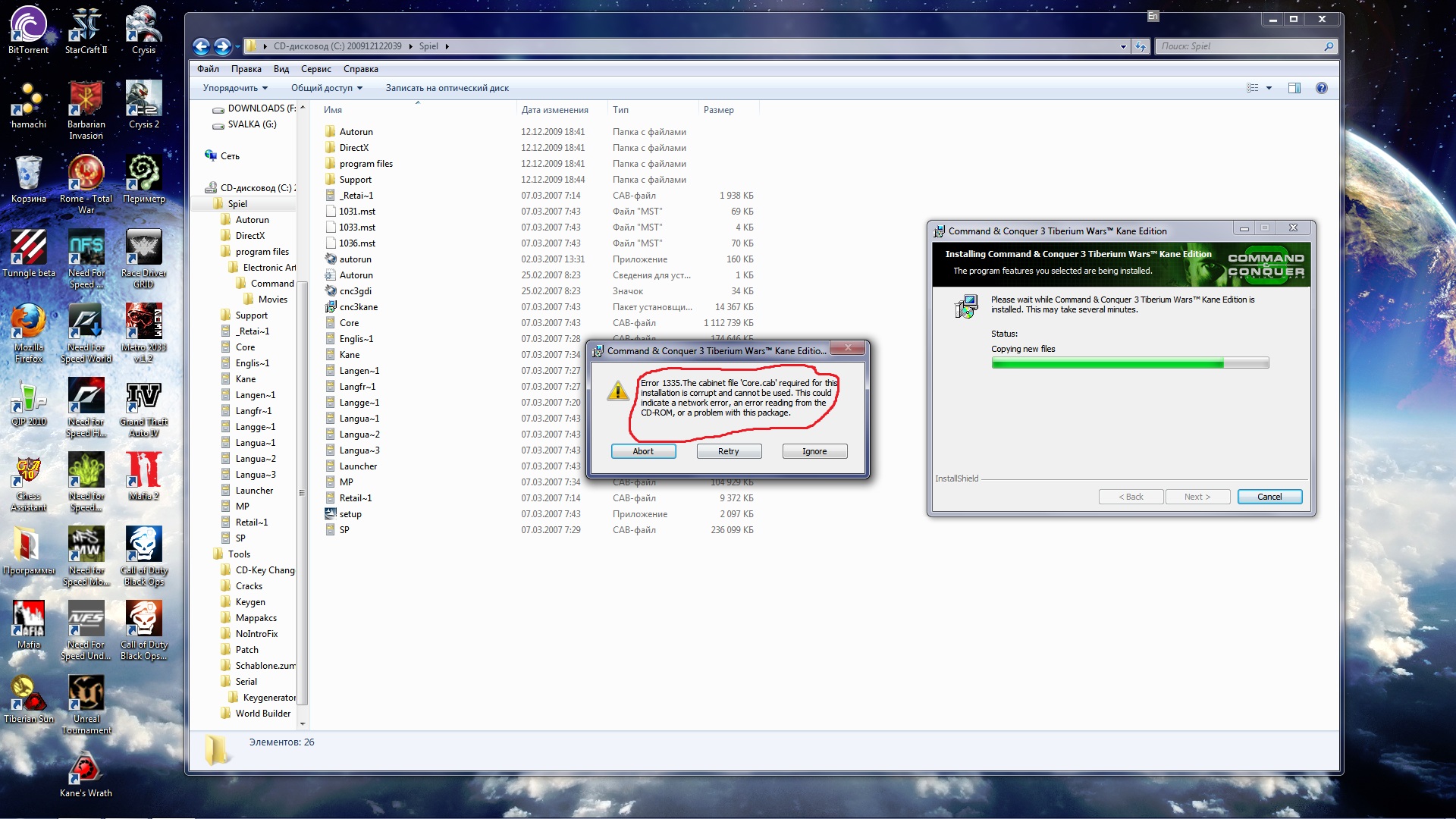
Task: Open the Файл menu
Action: (208, 69)
